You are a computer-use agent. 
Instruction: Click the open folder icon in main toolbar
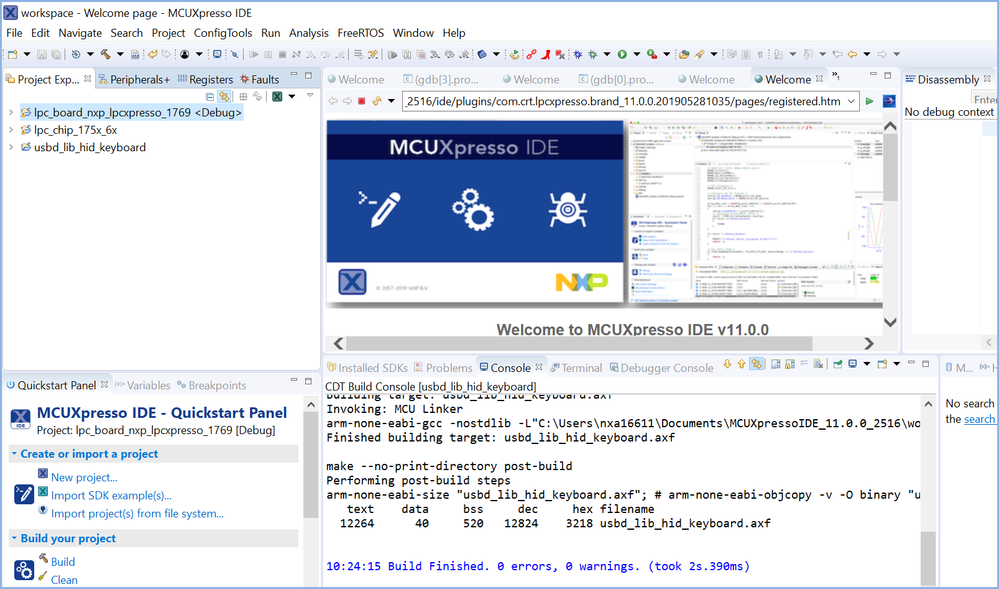click(684, 54)
